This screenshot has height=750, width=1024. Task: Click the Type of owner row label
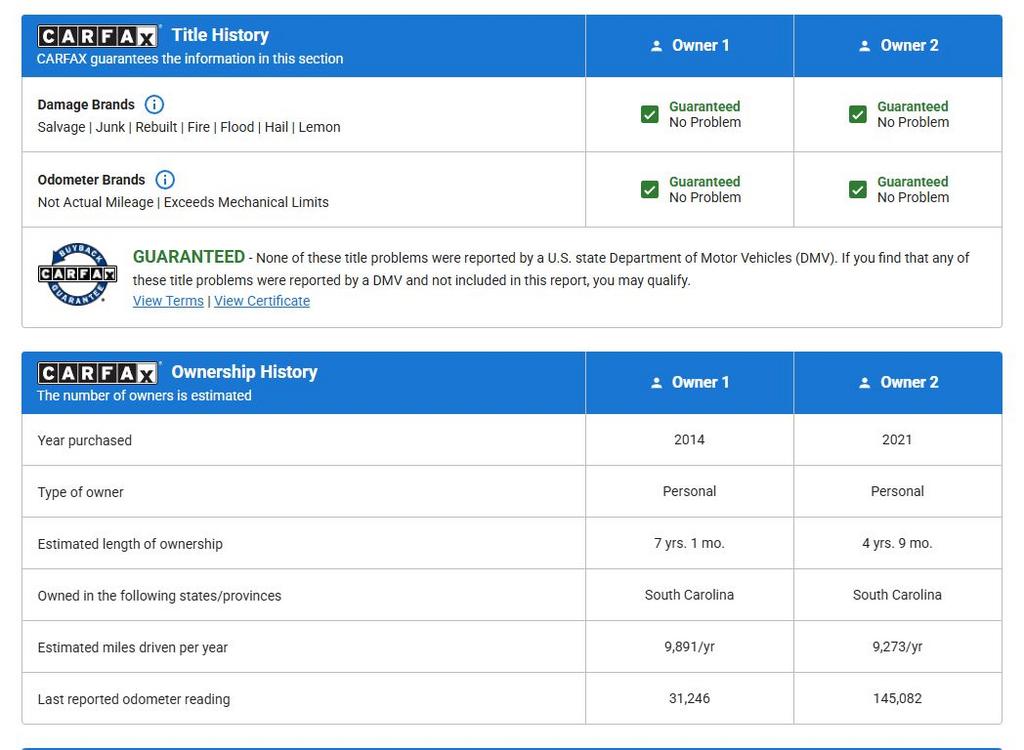point(80,492)
